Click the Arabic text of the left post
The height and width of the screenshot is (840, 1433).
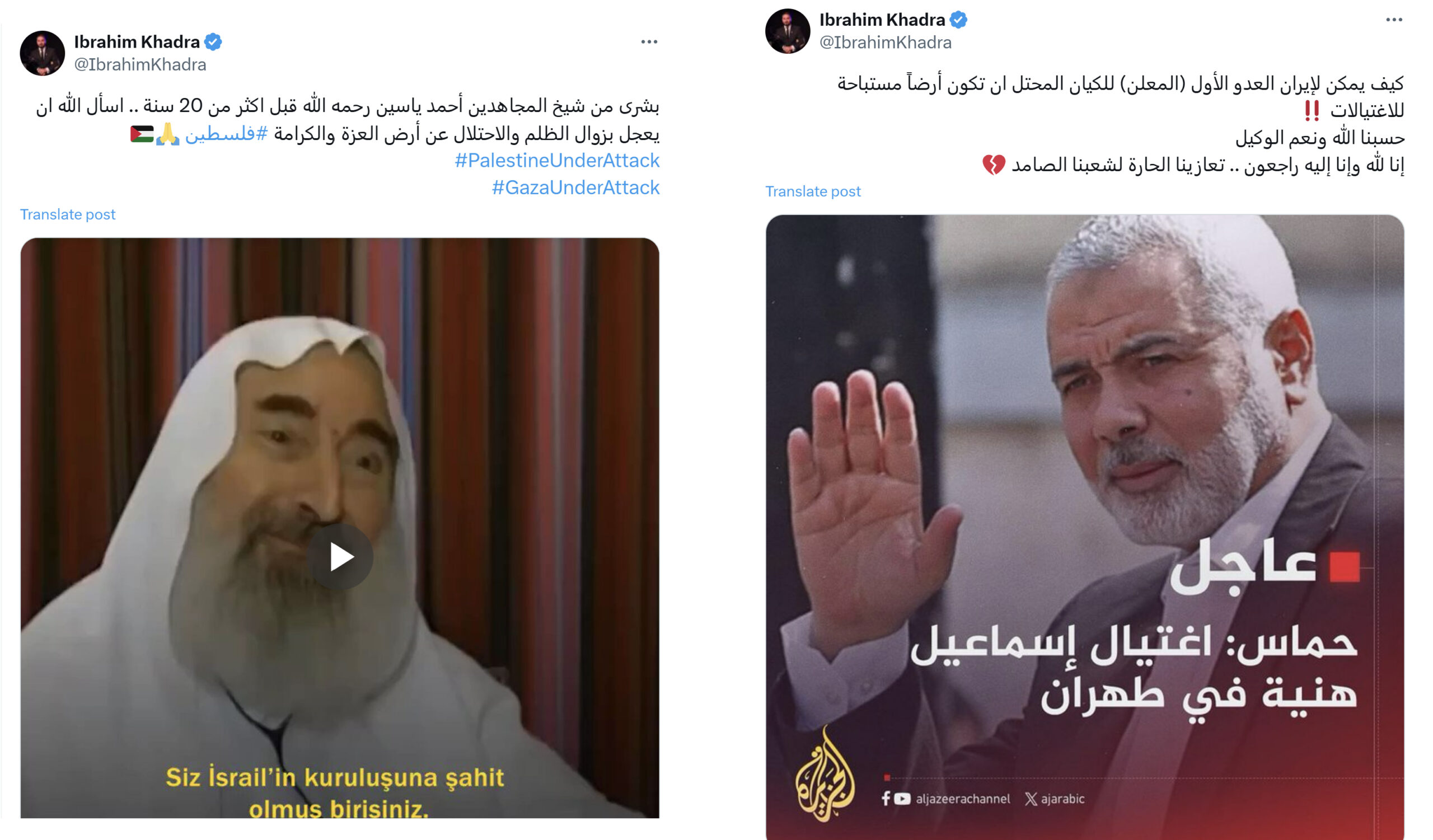(347, 120)
